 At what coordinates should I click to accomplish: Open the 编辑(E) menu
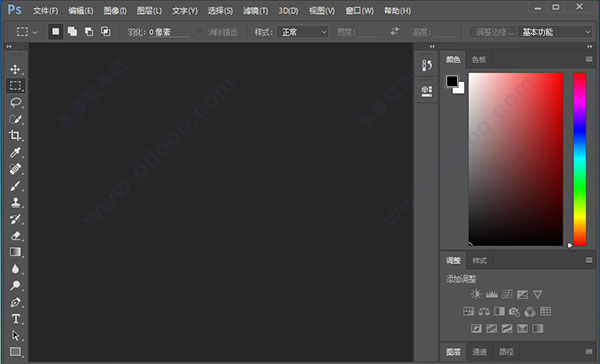81,11
